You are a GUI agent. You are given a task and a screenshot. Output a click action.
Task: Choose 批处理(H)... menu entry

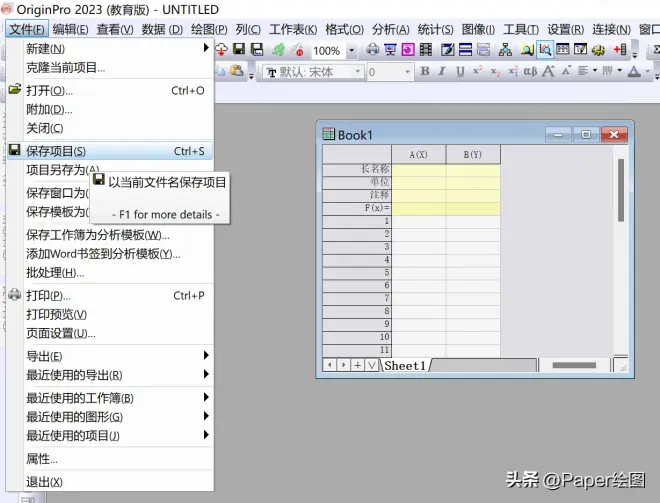[x=110, y=272]
